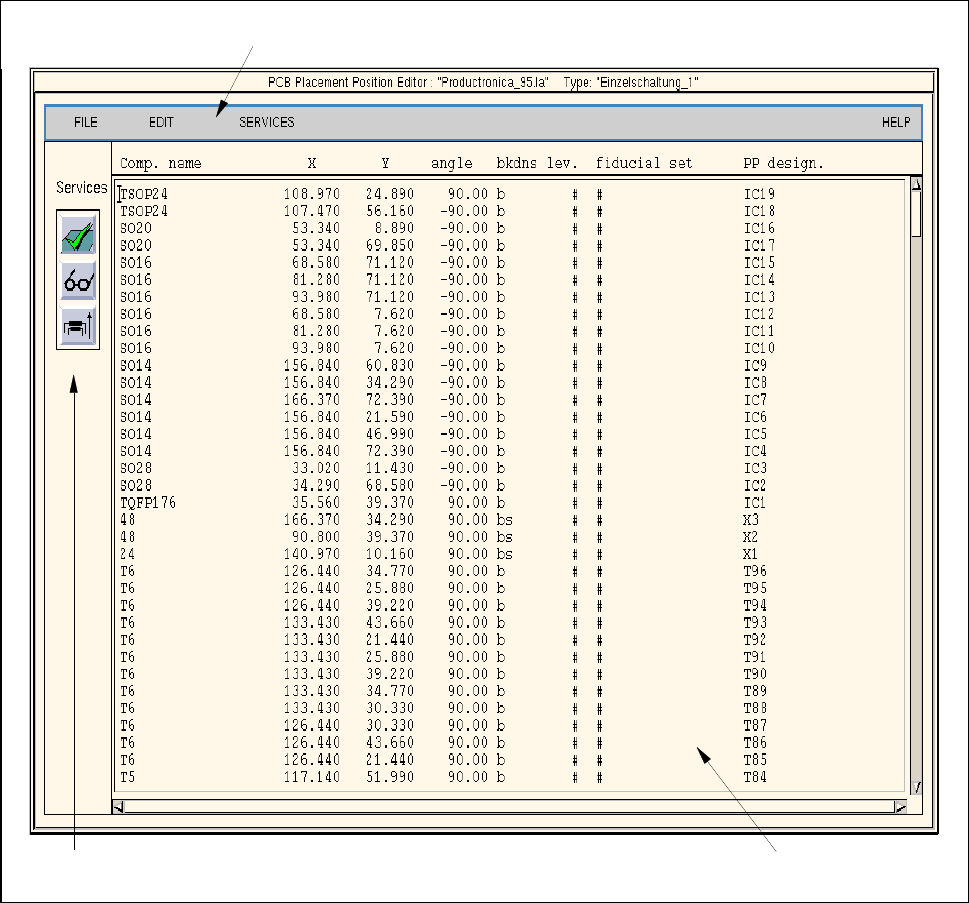969x903 pixels.
Task: Click the horizontal scrollbar track
Action: (x=510, y=806)
